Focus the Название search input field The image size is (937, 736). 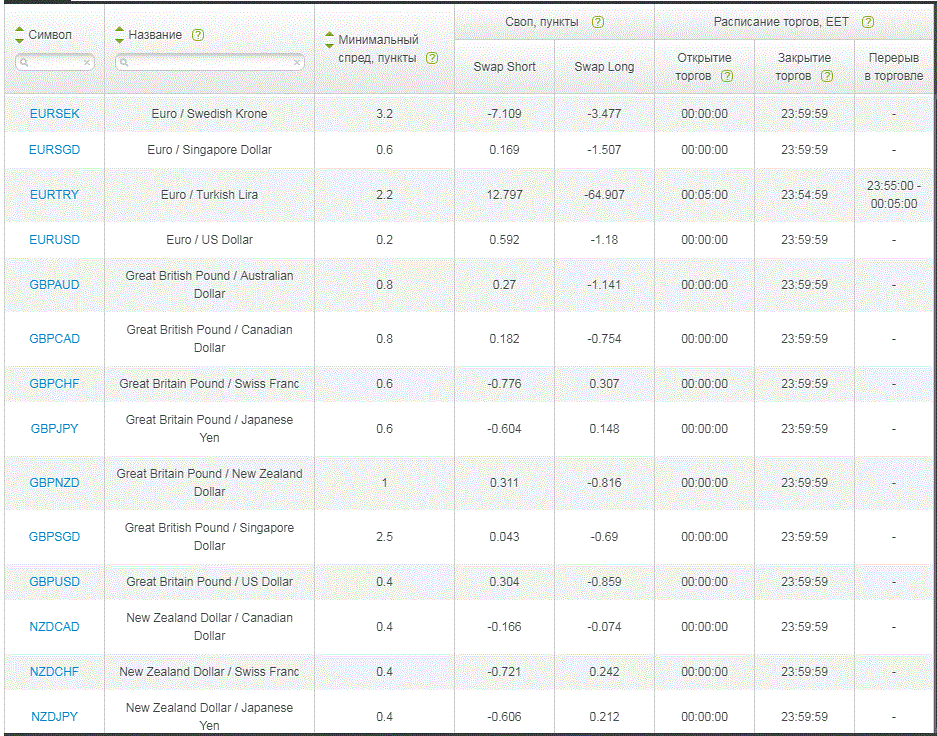point(208,62)
